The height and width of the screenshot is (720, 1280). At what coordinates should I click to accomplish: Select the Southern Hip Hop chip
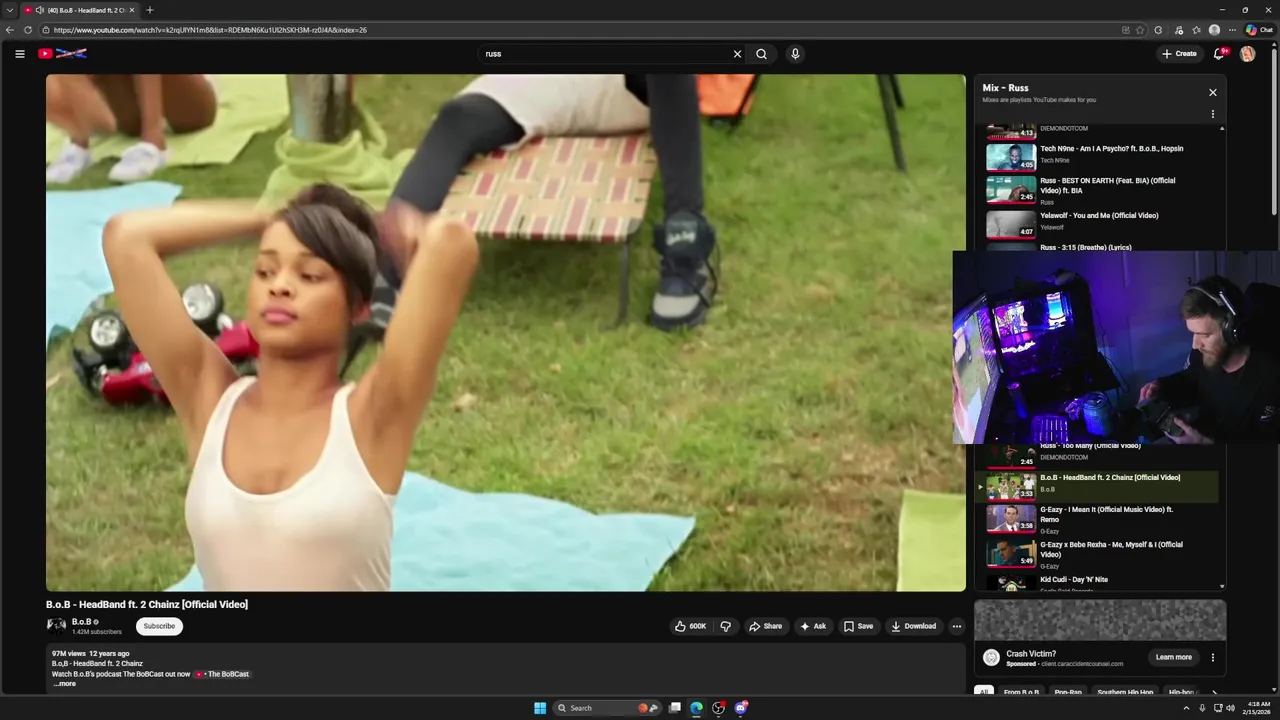1125,692
